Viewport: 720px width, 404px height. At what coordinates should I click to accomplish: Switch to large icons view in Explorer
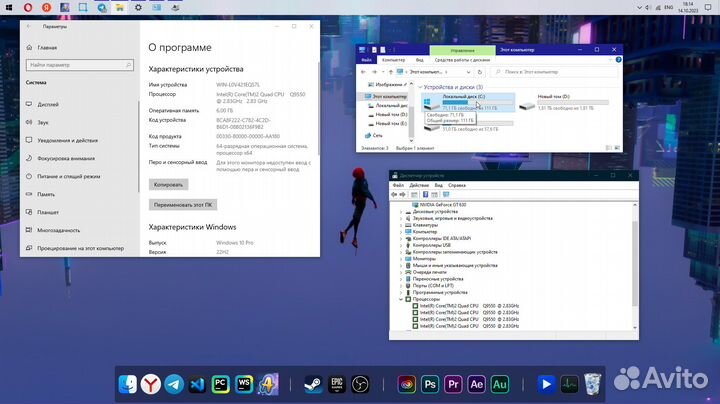pyautogui.click(x=617, y=148)
